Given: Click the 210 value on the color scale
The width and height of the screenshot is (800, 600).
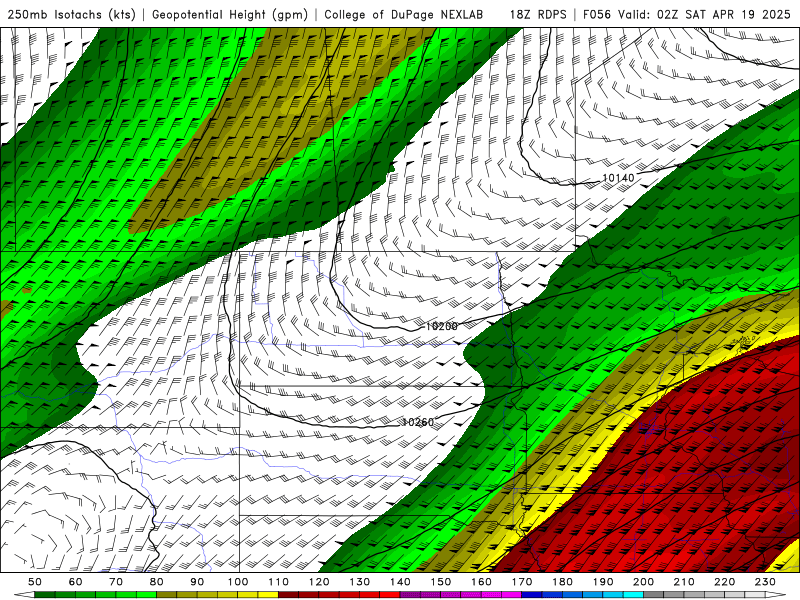Looking at the screenshot, I should pyautogui.click(x=684, y=582).
